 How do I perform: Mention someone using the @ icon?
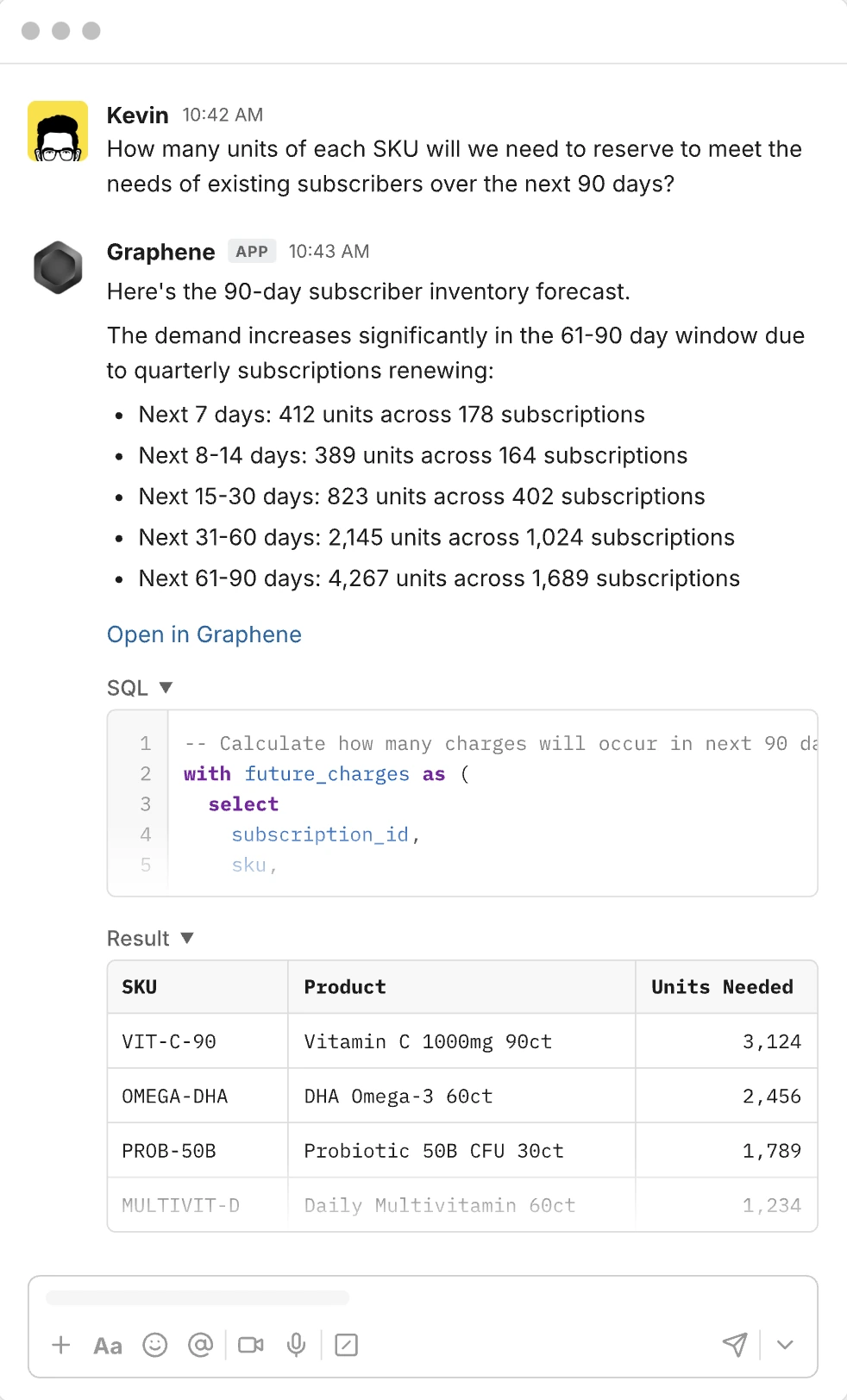(201, 1345)
